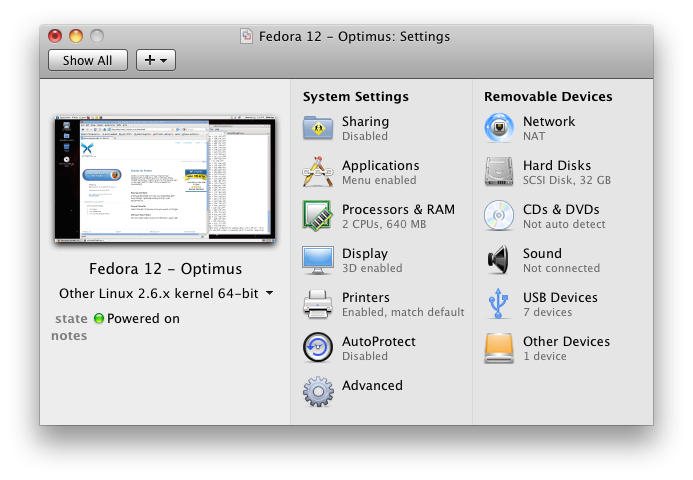Open the CDs & DVDs disc icon

pos(499,216)
